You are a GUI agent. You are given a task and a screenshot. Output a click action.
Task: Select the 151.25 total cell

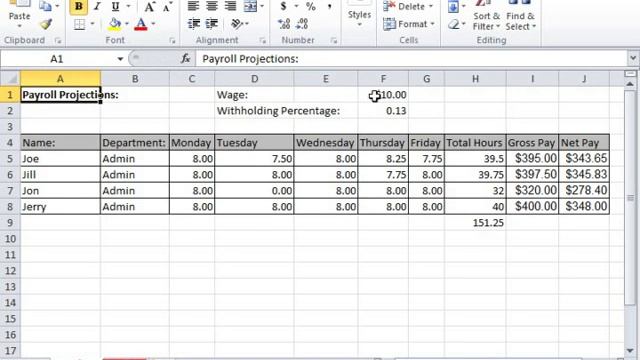[x=475, y=222]
